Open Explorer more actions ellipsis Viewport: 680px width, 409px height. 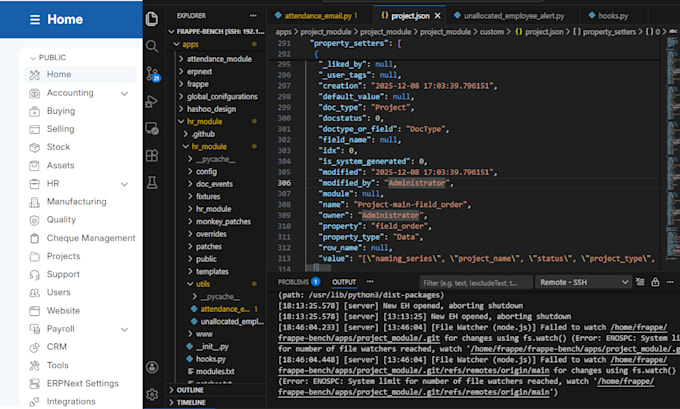tap(253, 16)
